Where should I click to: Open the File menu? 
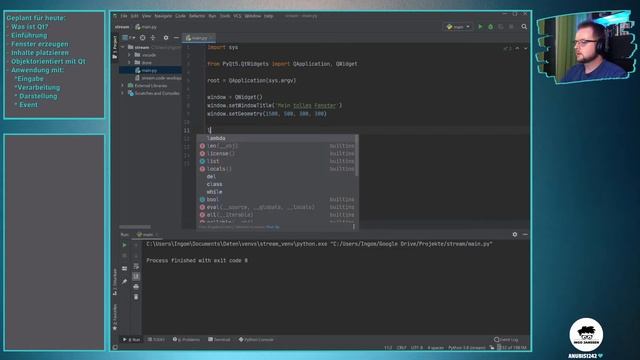click(x=124, y=16)
